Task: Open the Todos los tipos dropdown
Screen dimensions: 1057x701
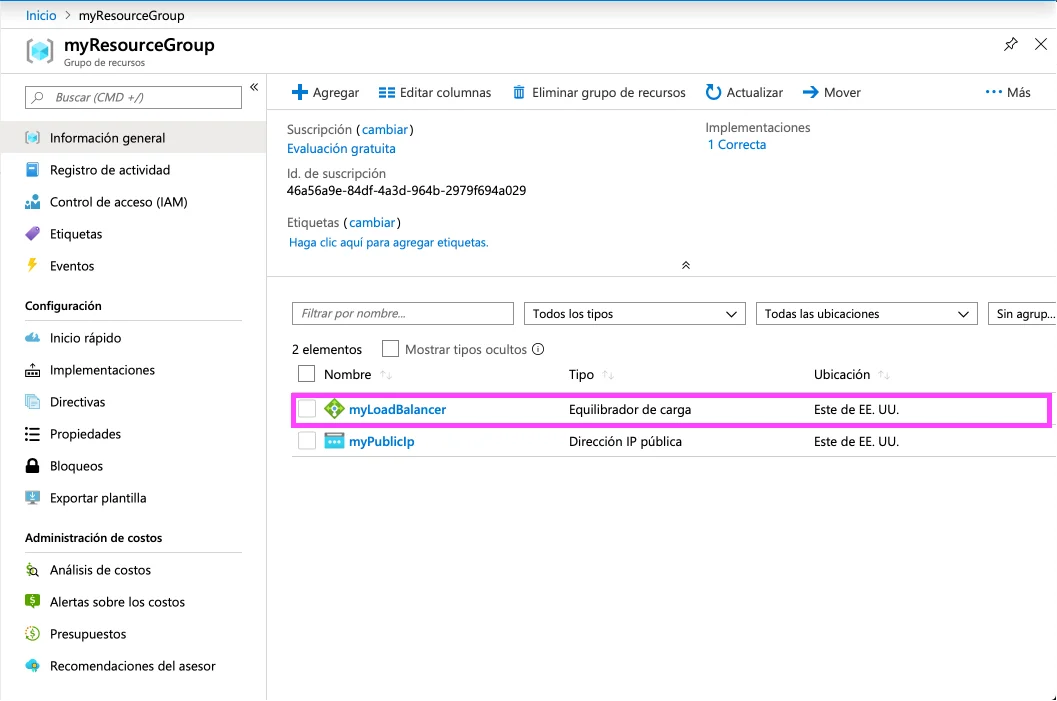Action: (x=634, y=313)
